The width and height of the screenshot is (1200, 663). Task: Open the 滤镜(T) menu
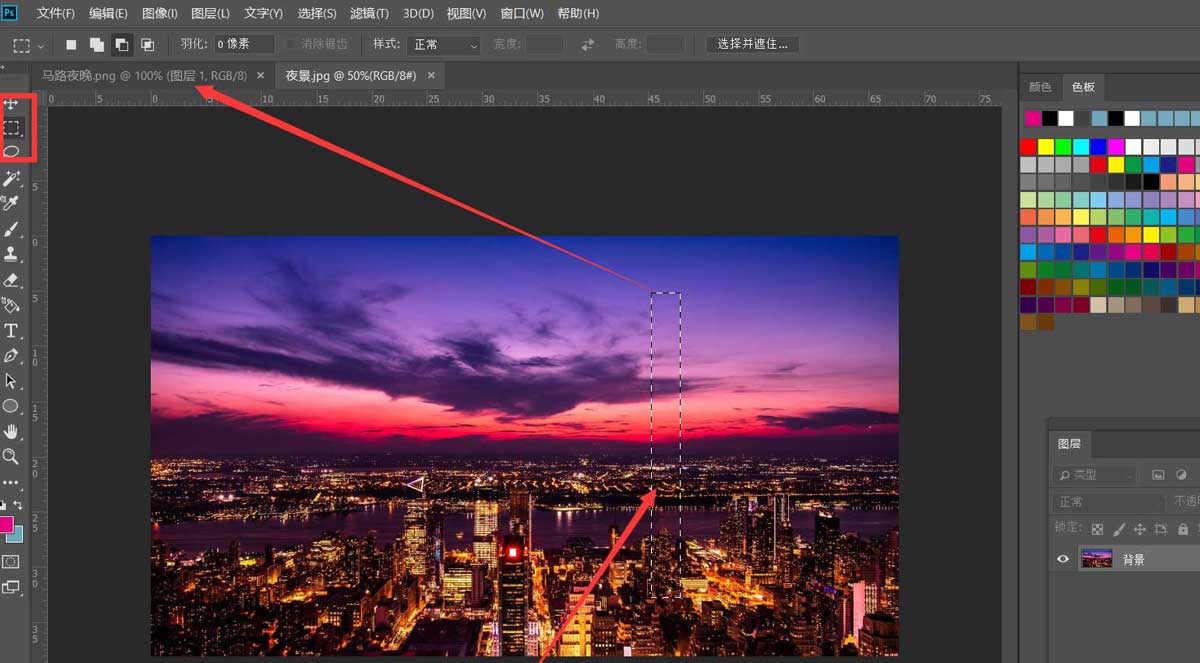tap(370, 13)
